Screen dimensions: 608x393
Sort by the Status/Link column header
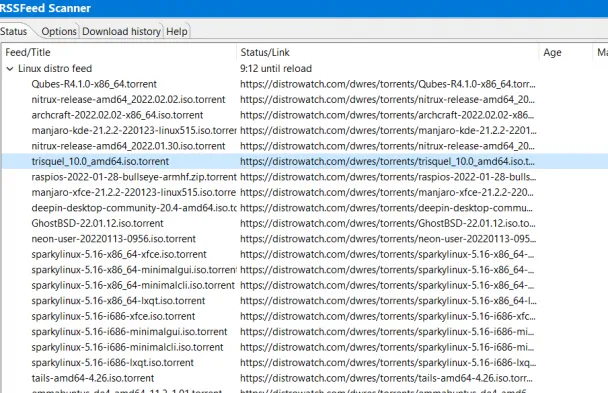(388, 52)
